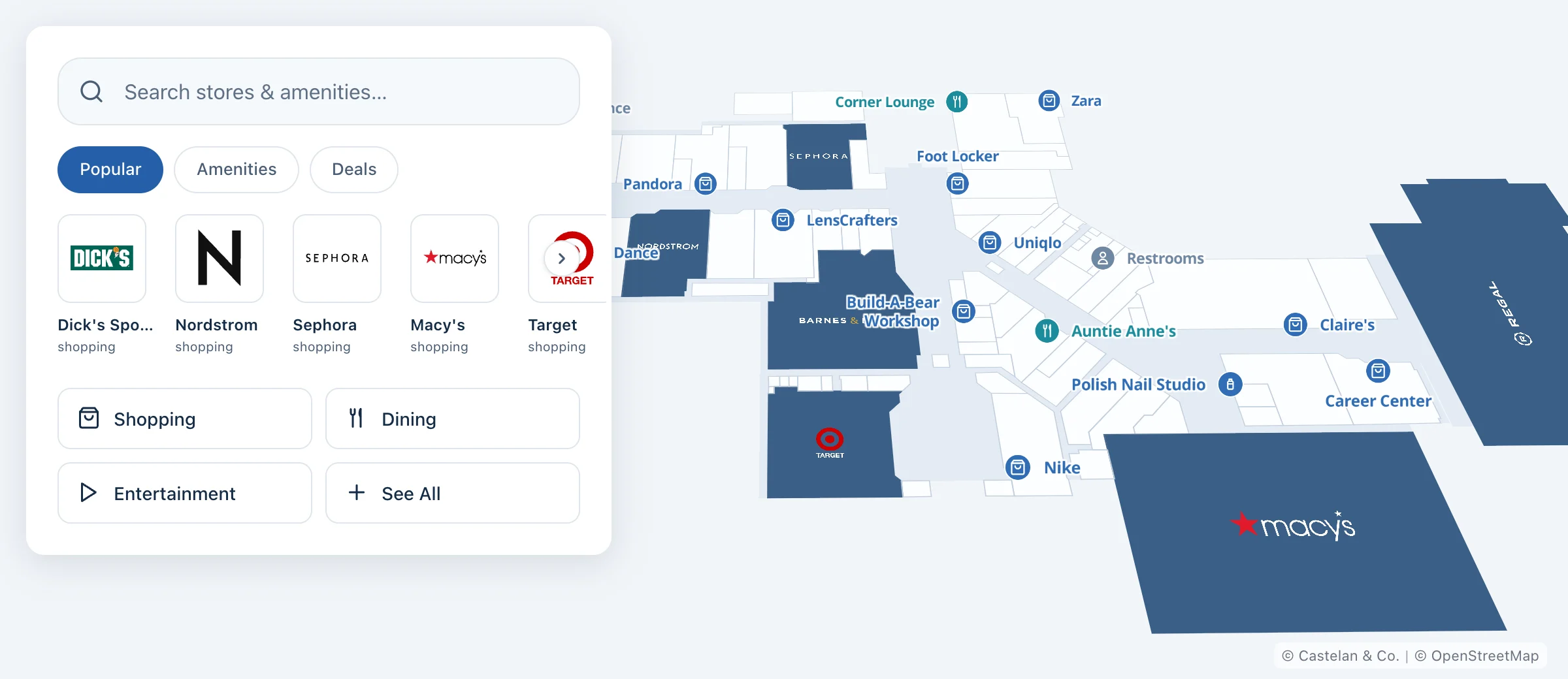Click the Career Center map label

point(1378,401)
